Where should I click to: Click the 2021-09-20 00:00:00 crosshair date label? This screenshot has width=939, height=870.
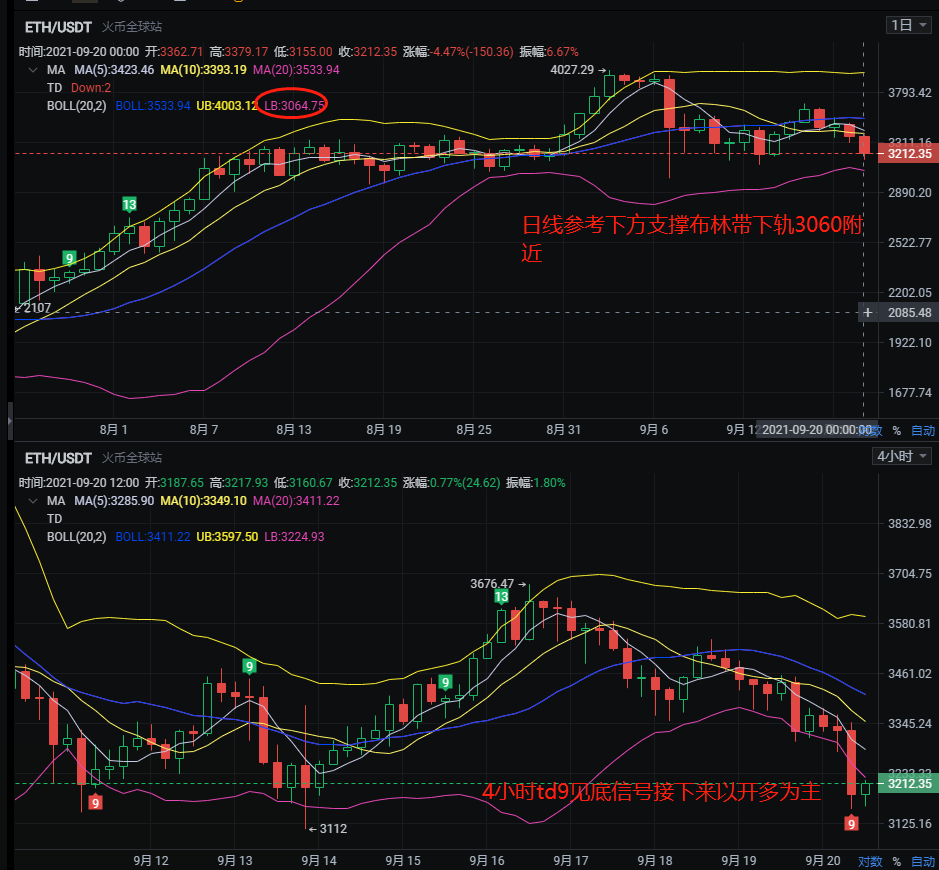tap(817, 430)
